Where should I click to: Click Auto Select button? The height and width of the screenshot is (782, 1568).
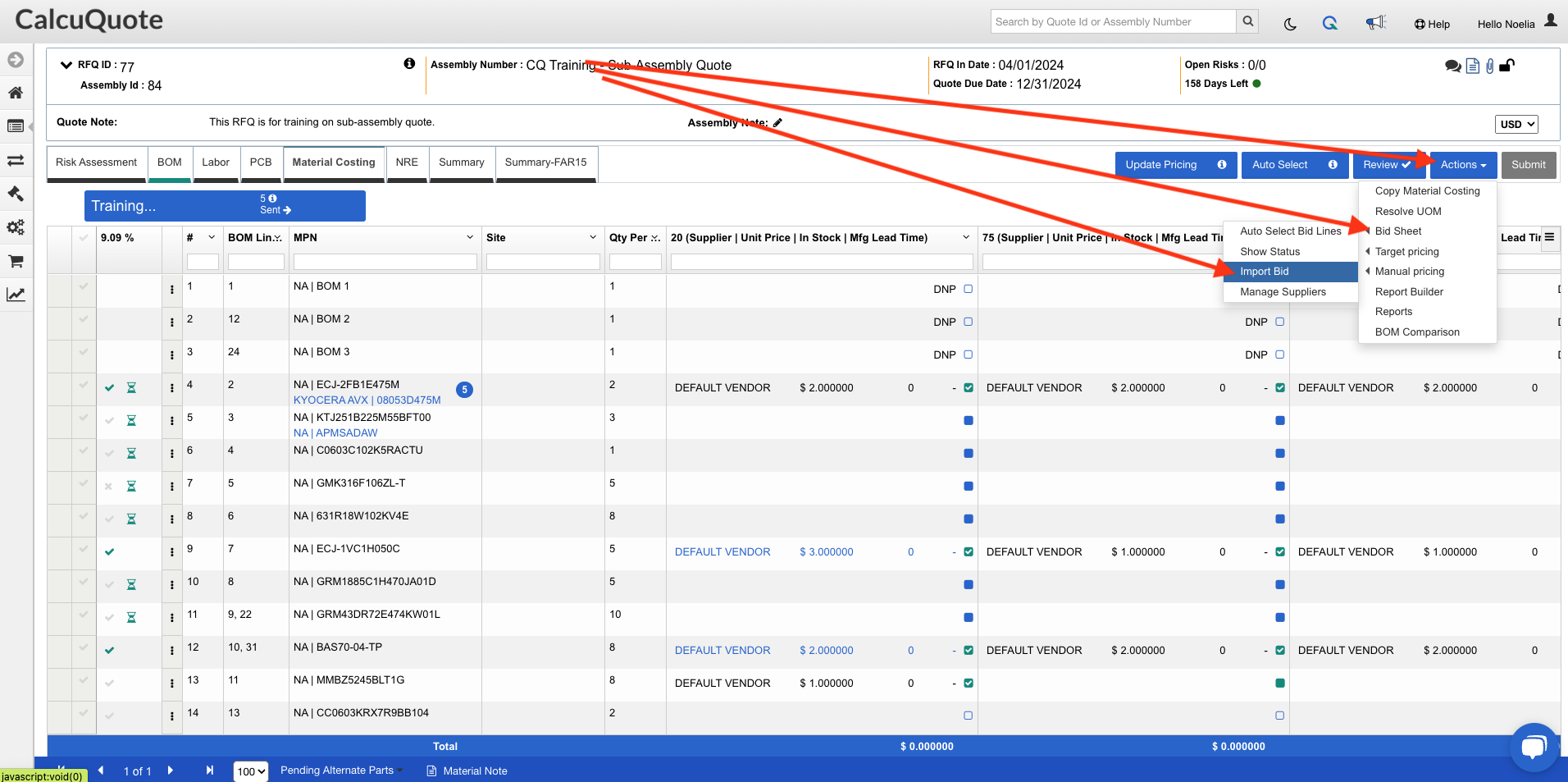click(x=1295, y=165)
